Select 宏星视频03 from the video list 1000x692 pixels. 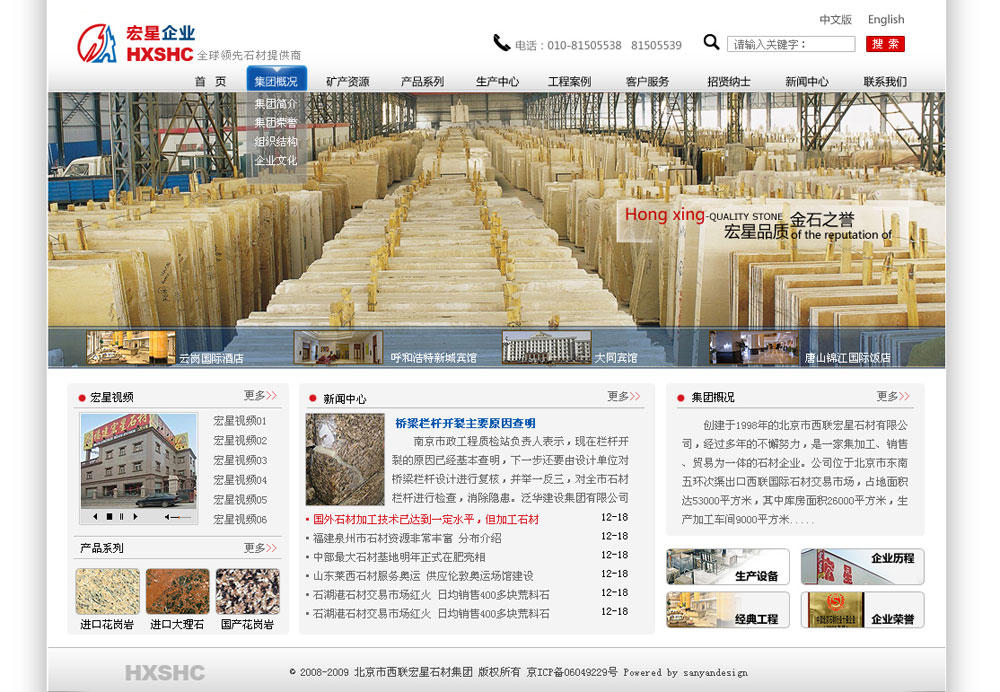240,460
